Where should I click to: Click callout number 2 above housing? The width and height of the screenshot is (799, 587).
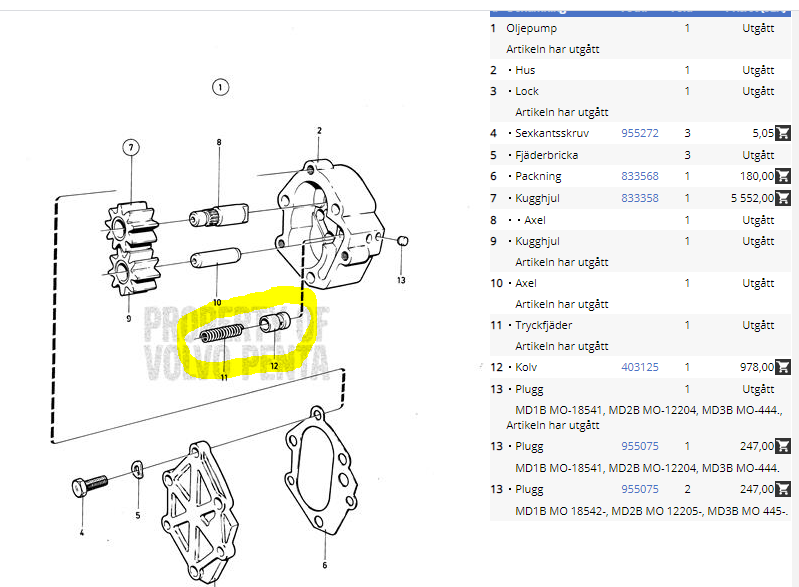319,130
